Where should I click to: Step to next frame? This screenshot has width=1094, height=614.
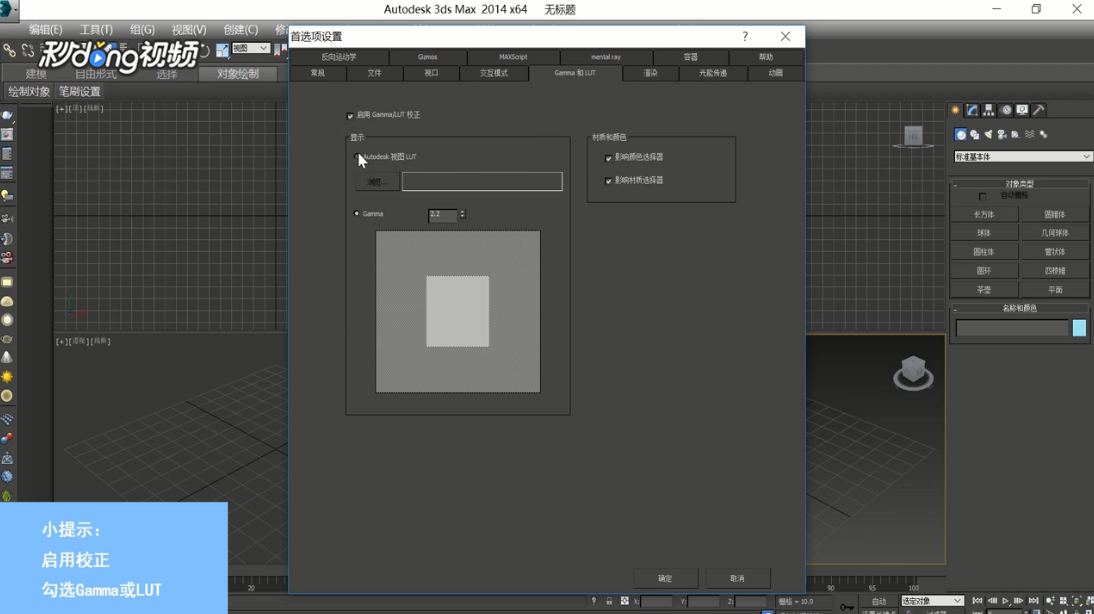click(1019, 601)
